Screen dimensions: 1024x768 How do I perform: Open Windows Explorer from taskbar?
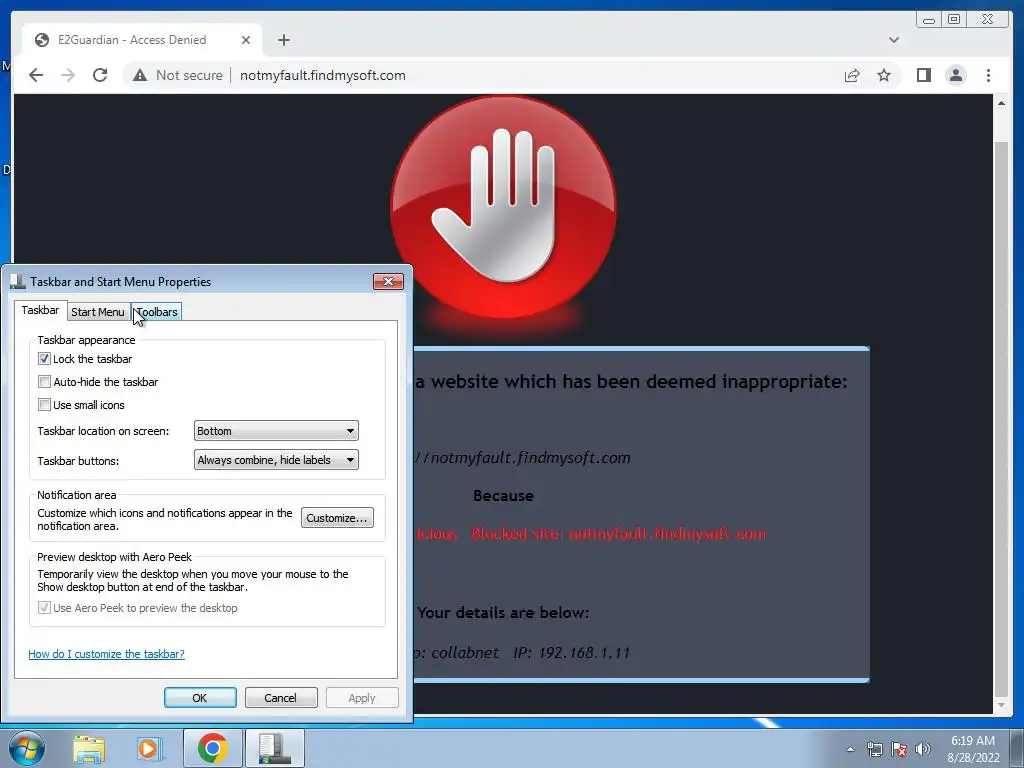point(89,748)
